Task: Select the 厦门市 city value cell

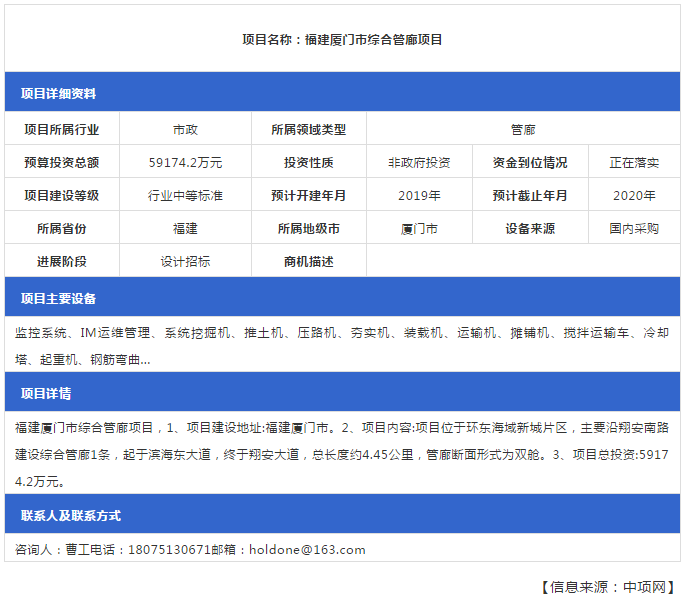Action: coord(419,229)
